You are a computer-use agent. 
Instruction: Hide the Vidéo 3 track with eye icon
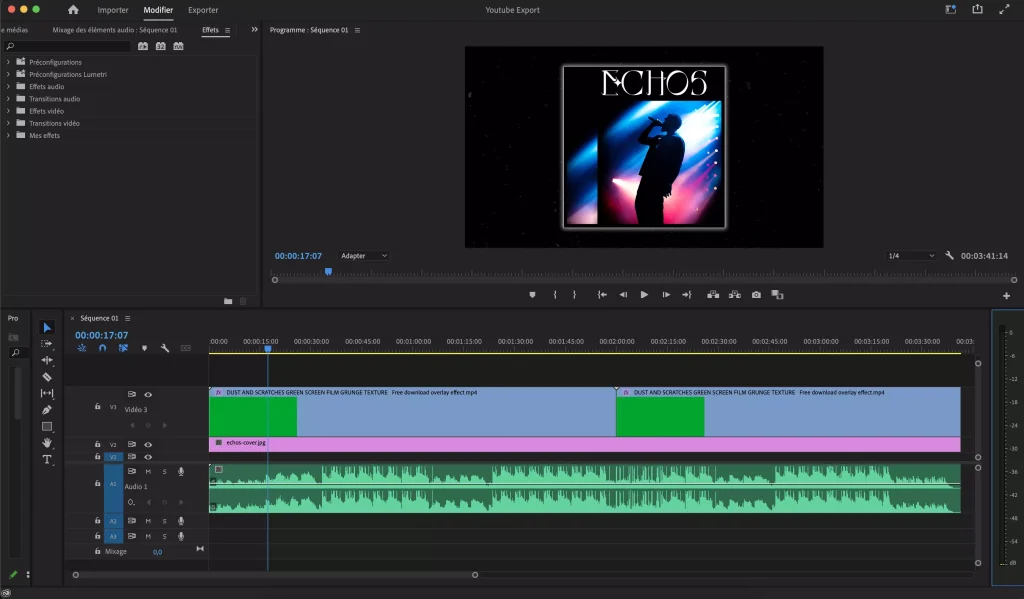pyautogui.click(x=148, y=395)
